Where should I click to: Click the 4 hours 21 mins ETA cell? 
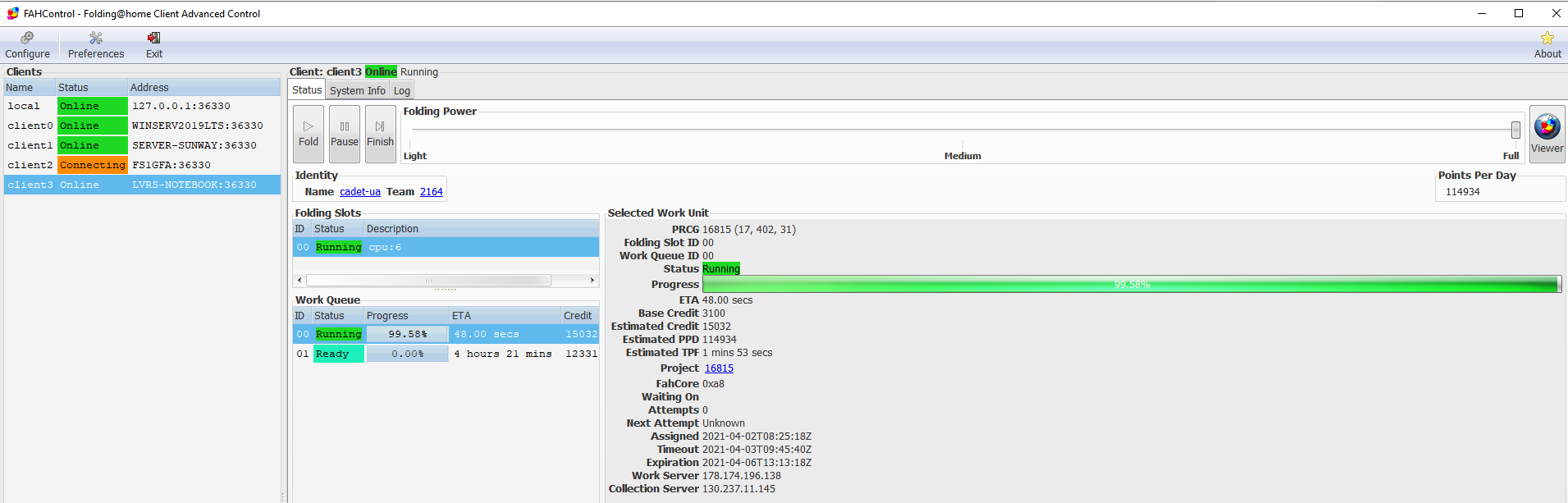point(503,354)
